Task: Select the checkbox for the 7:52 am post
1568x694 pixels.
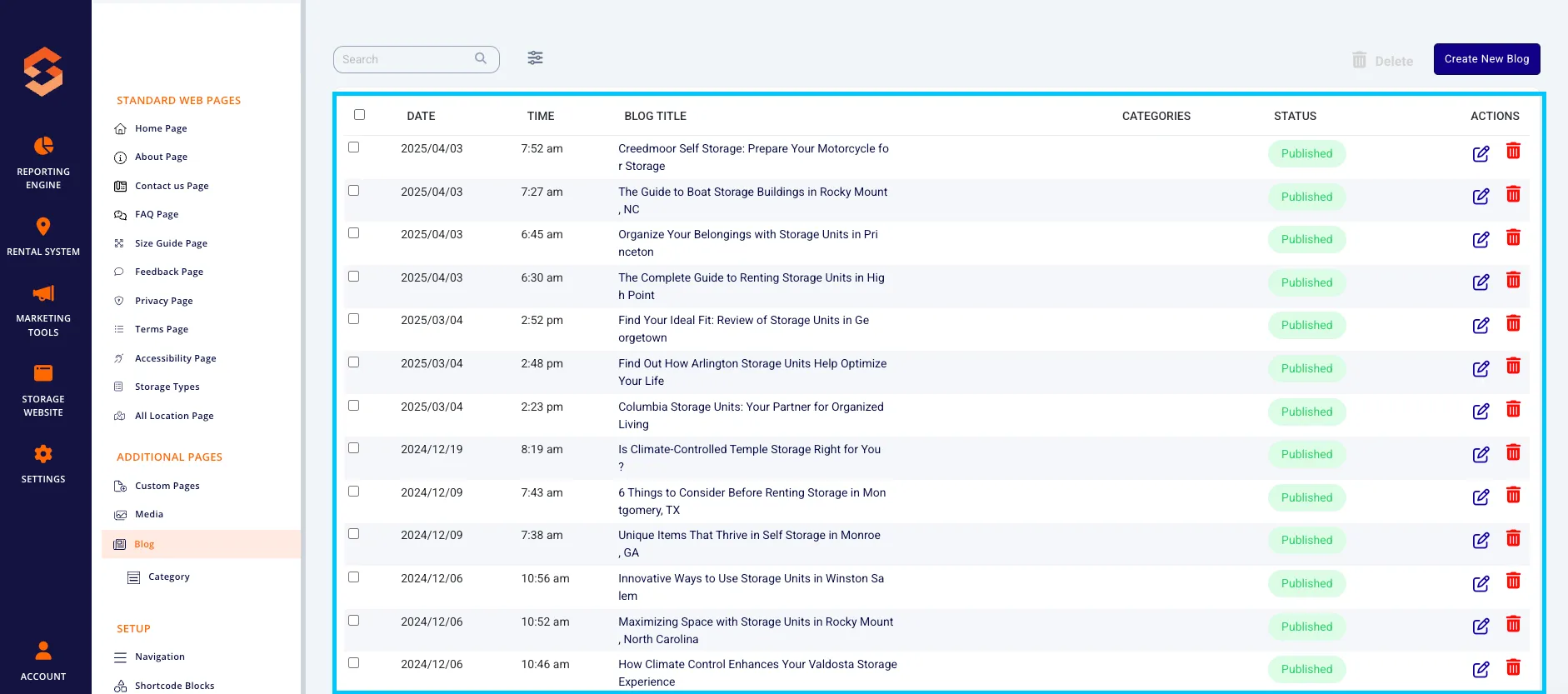Action: tap(353, 147)
